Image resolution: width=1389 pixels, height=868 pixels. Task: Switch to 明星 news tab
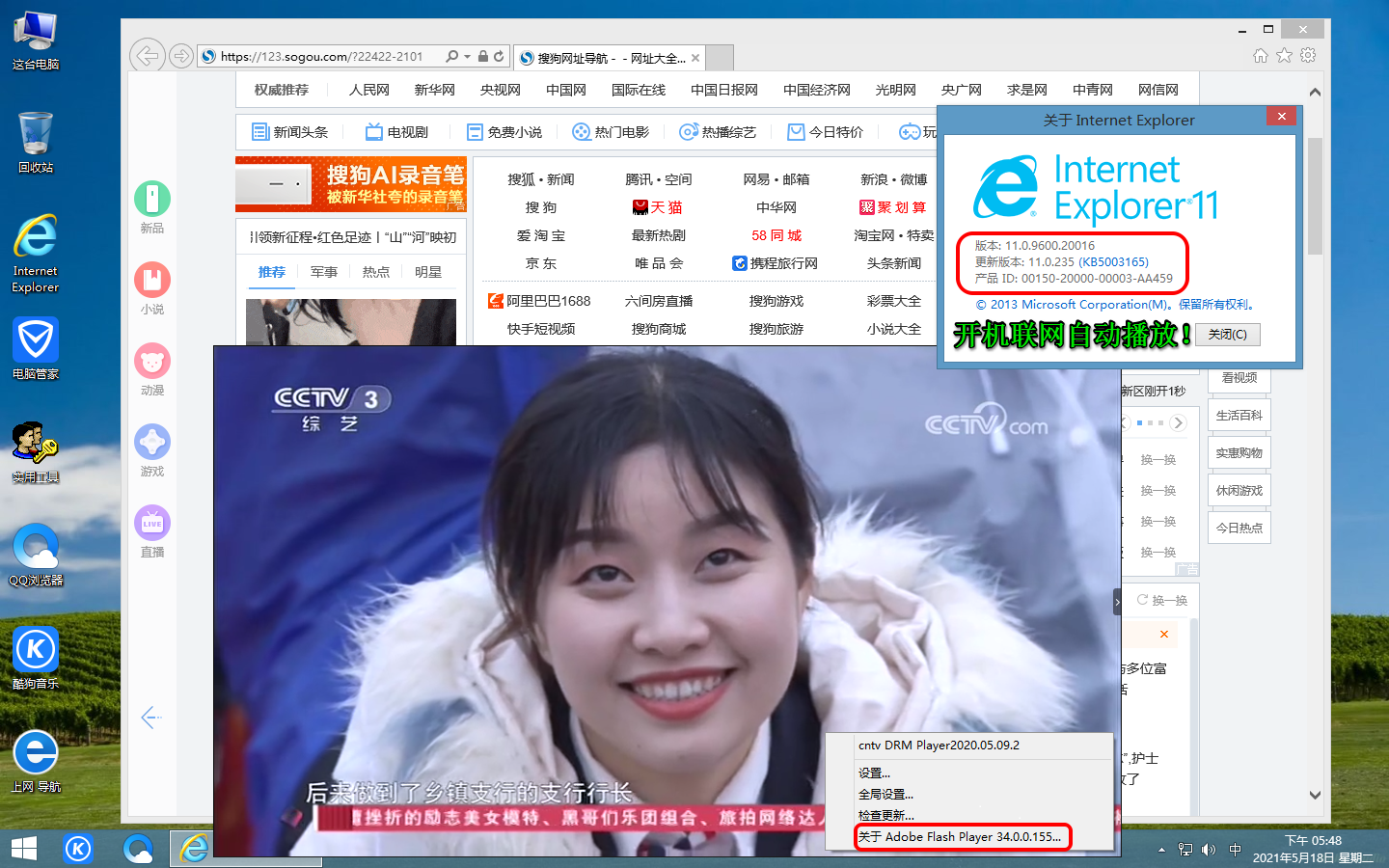point(428,272)
